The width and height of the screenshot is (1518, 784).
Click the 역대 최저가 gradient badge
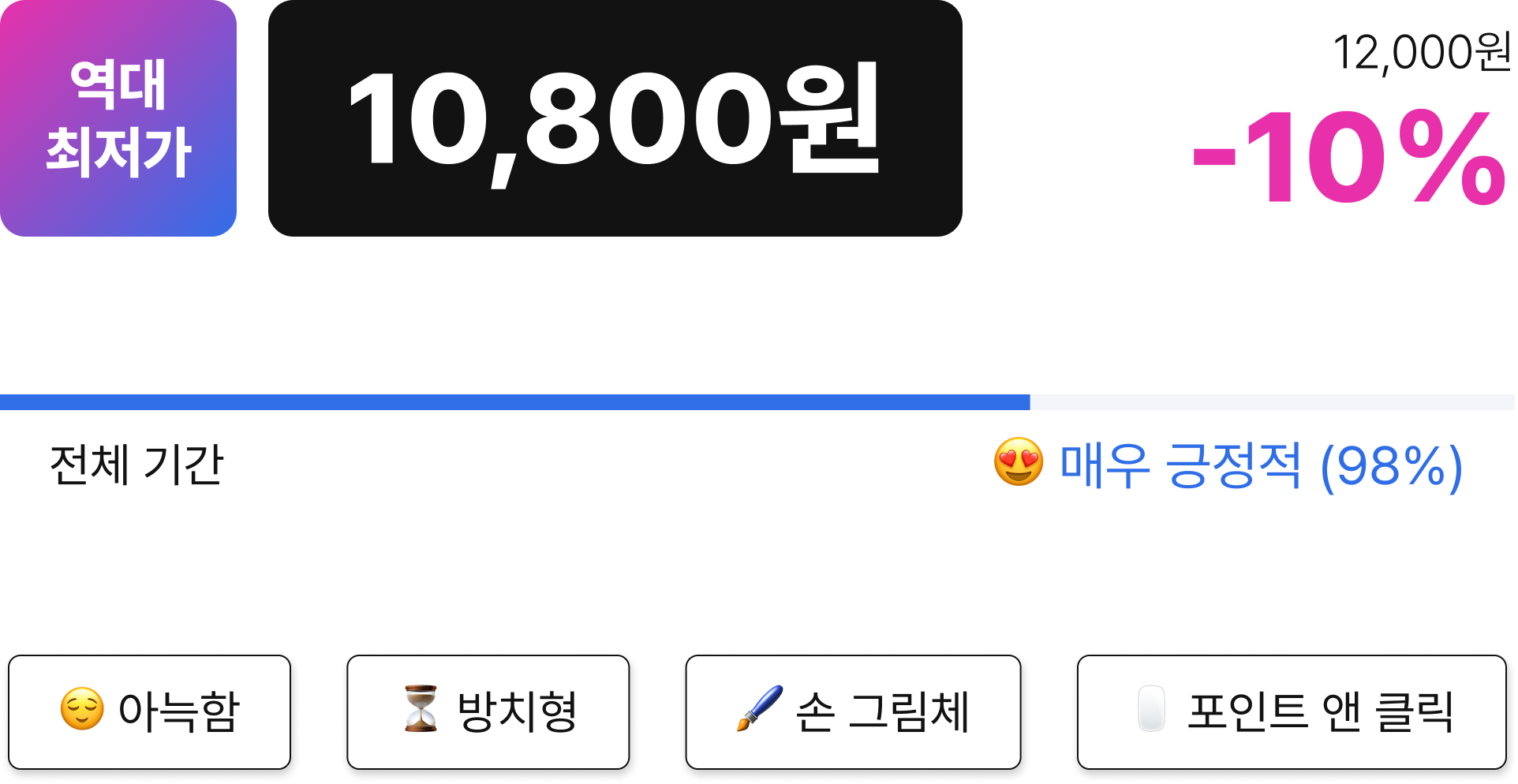coord(118,118)
